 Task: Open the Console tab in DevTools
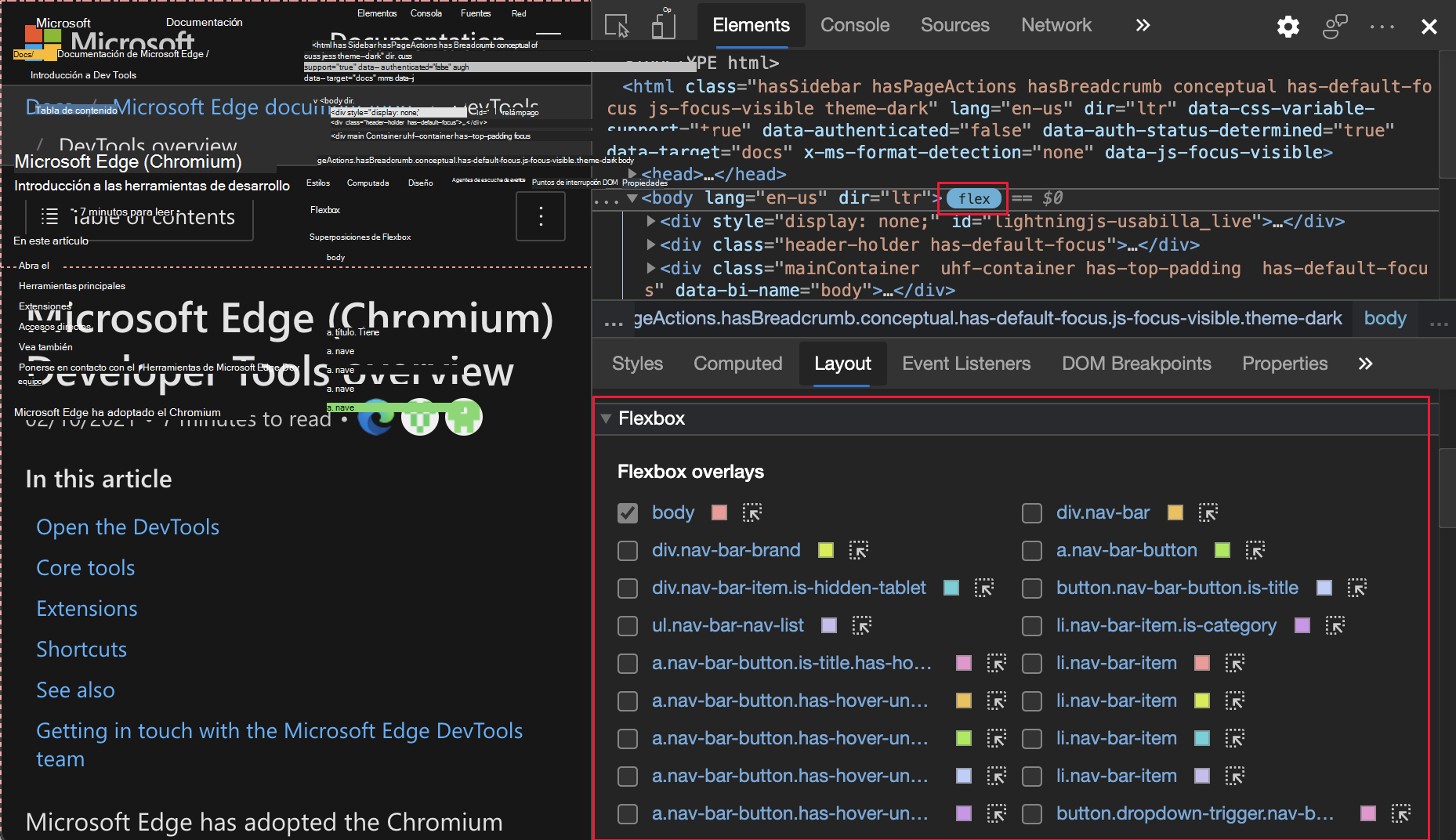854,25
